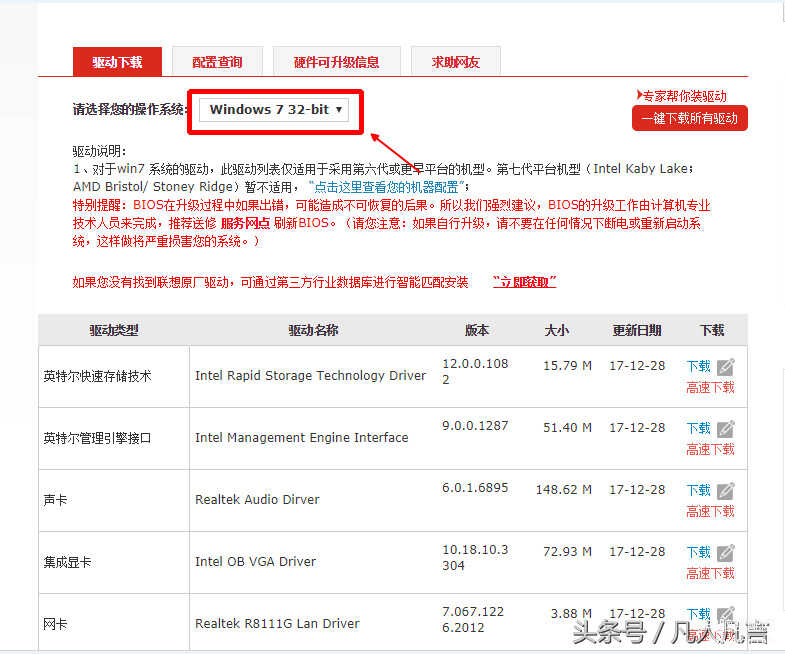Click the 版本 column header
This screenshot has height=654, width=785.
coord(477,331)
